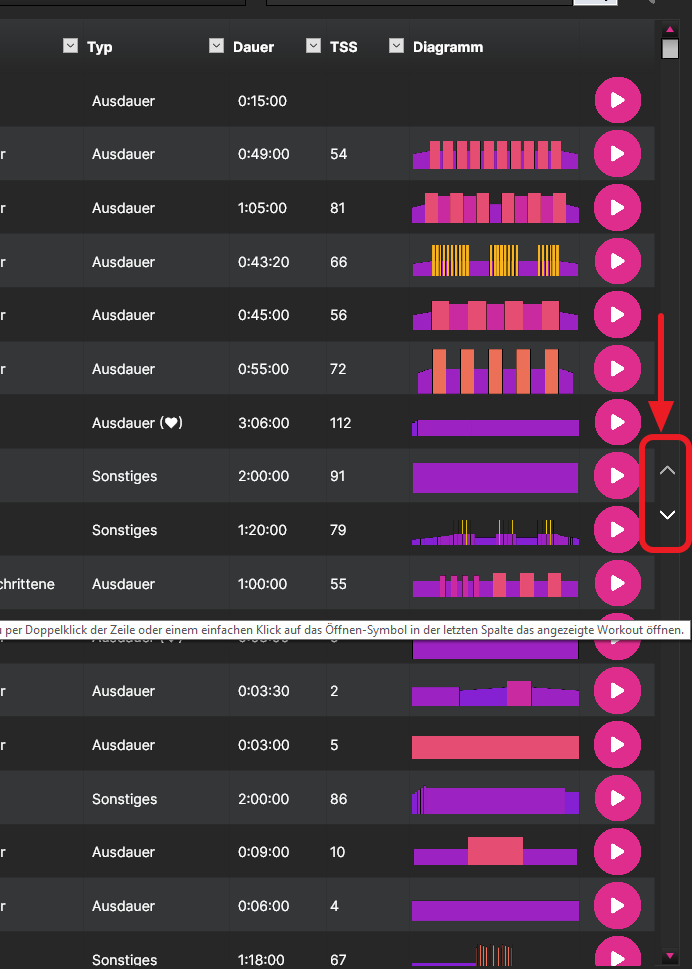
Task: Click the scrollbar up arrow
Action: tap(670, 29)
